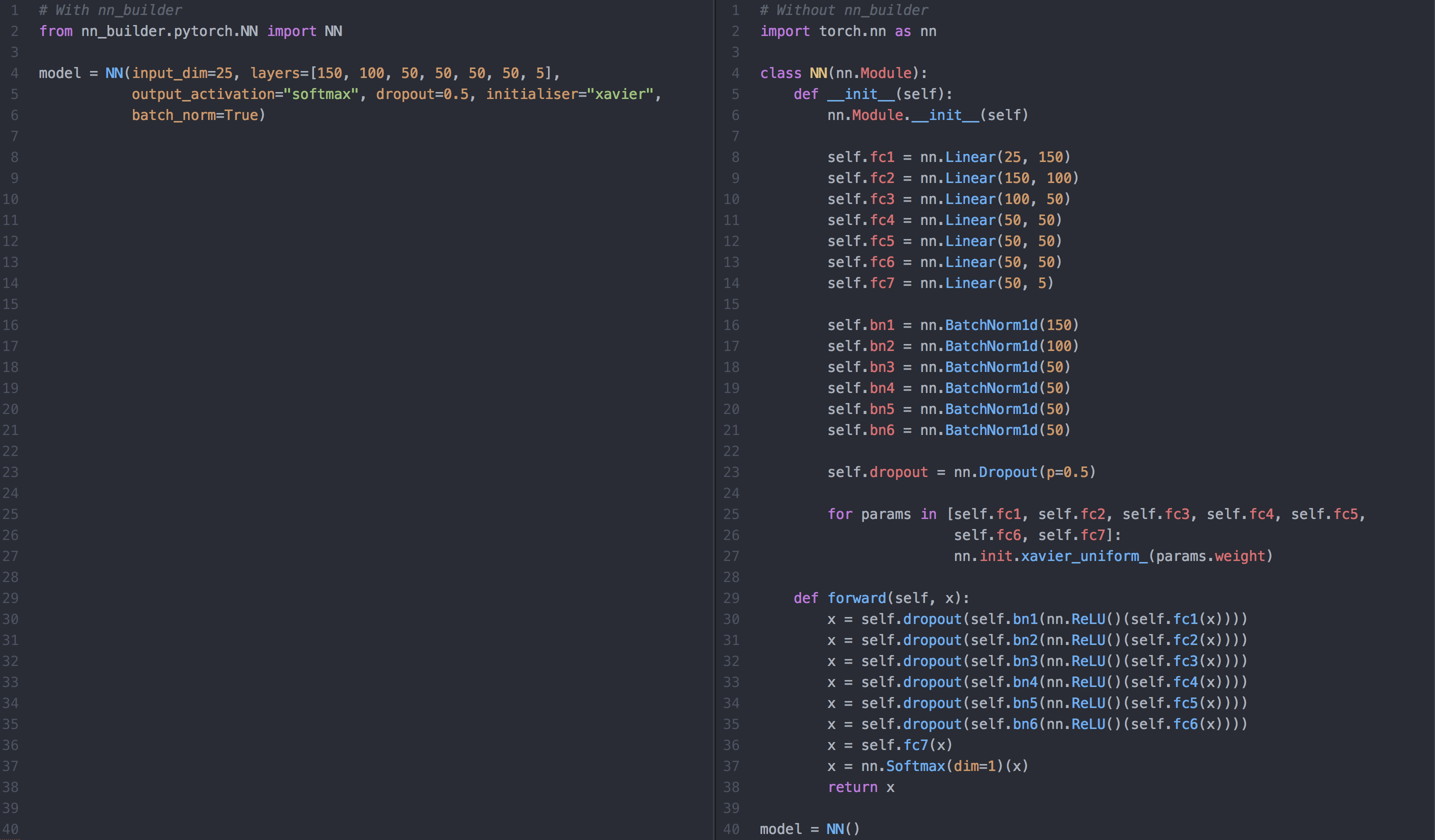Click line number 4 in left pane gutter
The image size is (1435, 840).
(x=14, y=73)
